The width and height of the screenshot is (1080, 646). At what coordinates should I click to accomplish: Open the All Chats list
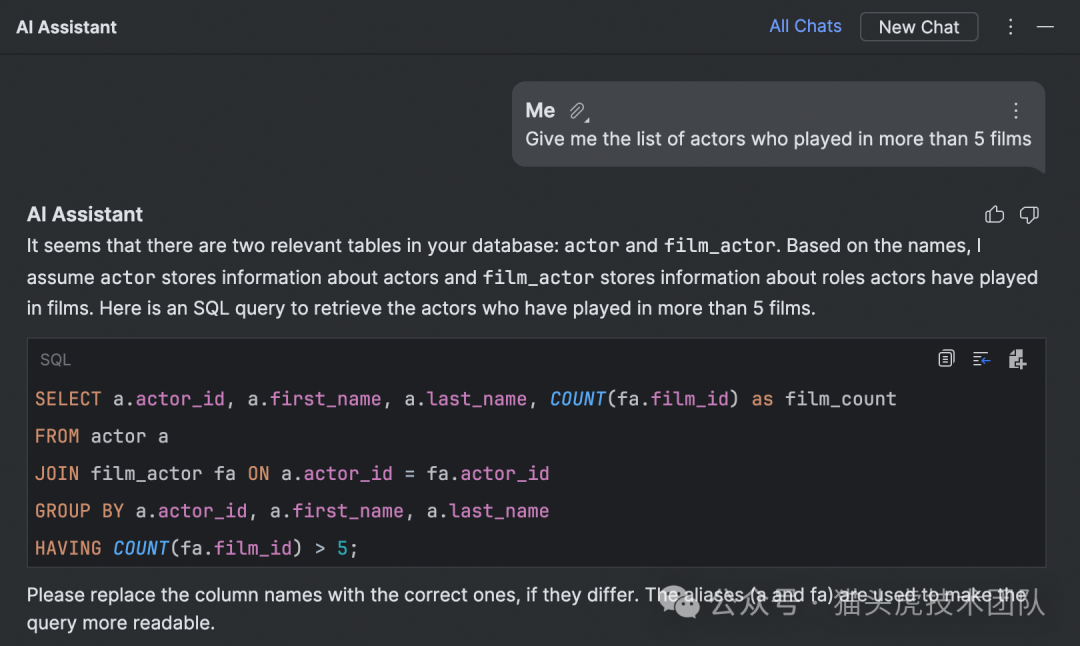pos(805,27)
